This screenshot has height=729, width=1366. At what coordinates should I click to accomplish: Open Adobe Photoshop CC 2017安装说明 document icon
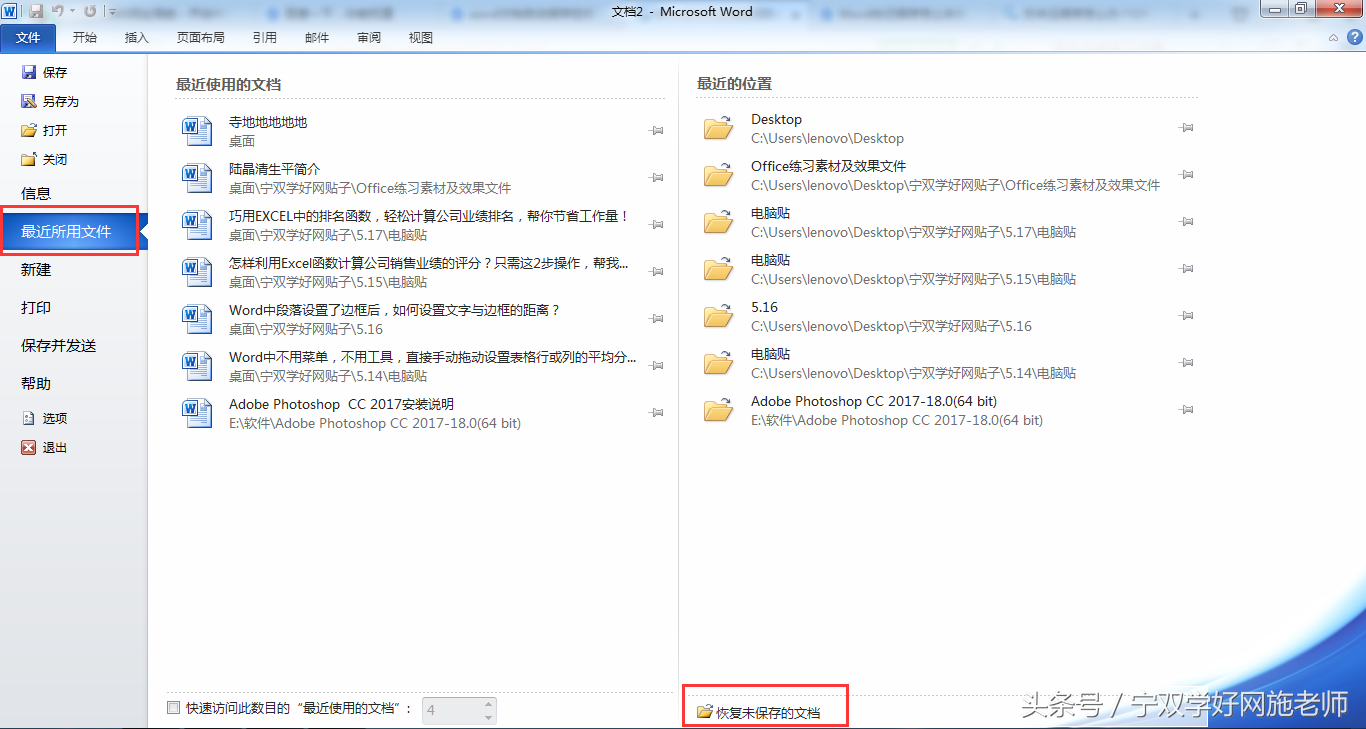(197, 413)
